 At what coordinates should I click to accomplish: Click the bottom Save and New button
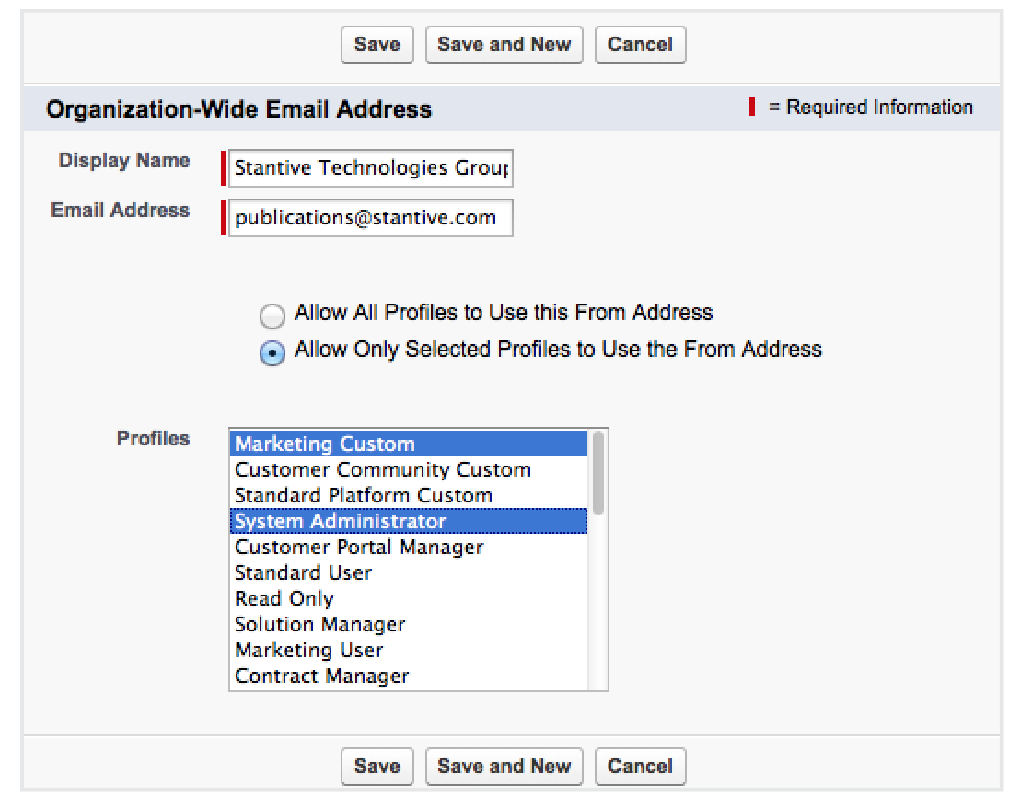point(504,767)
